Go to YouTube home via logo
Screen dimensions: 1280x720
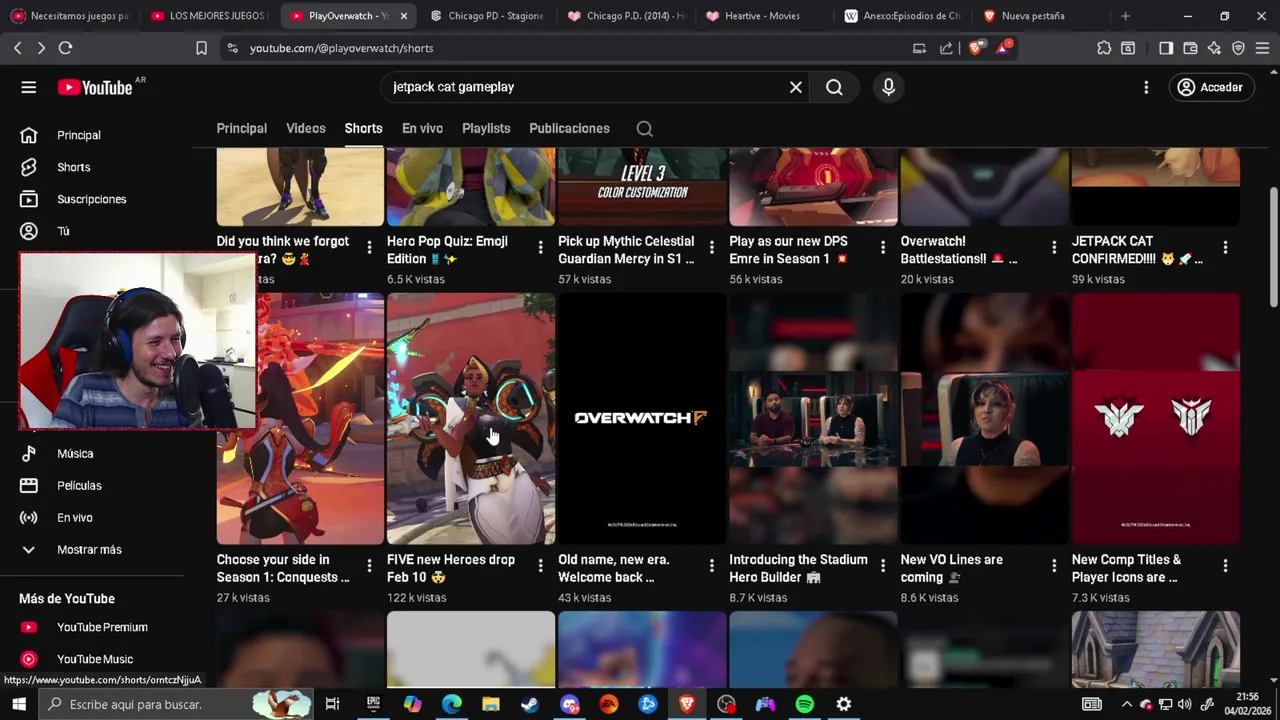(95, 87)
